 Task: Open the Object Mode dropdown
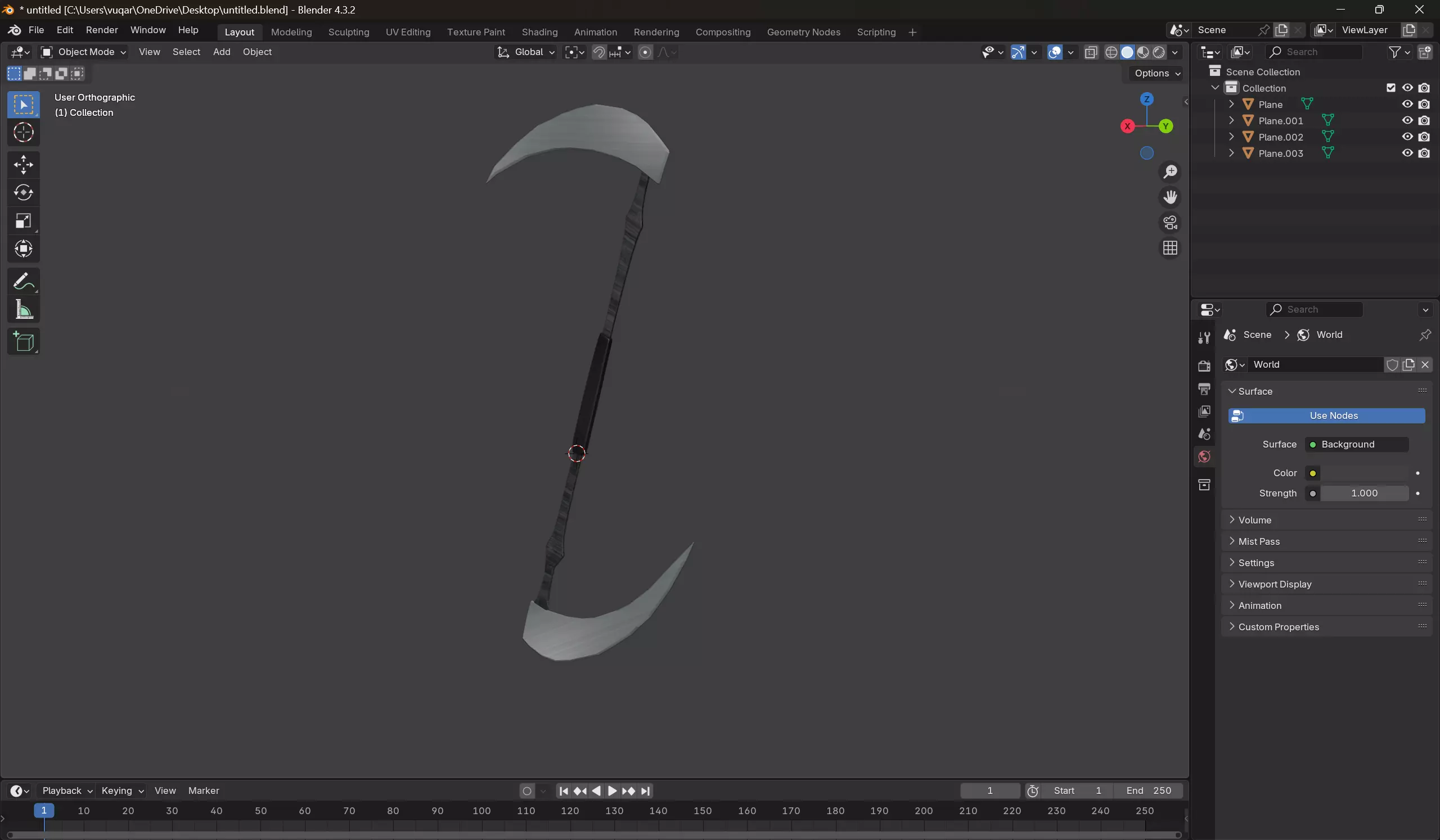[83, 52]
